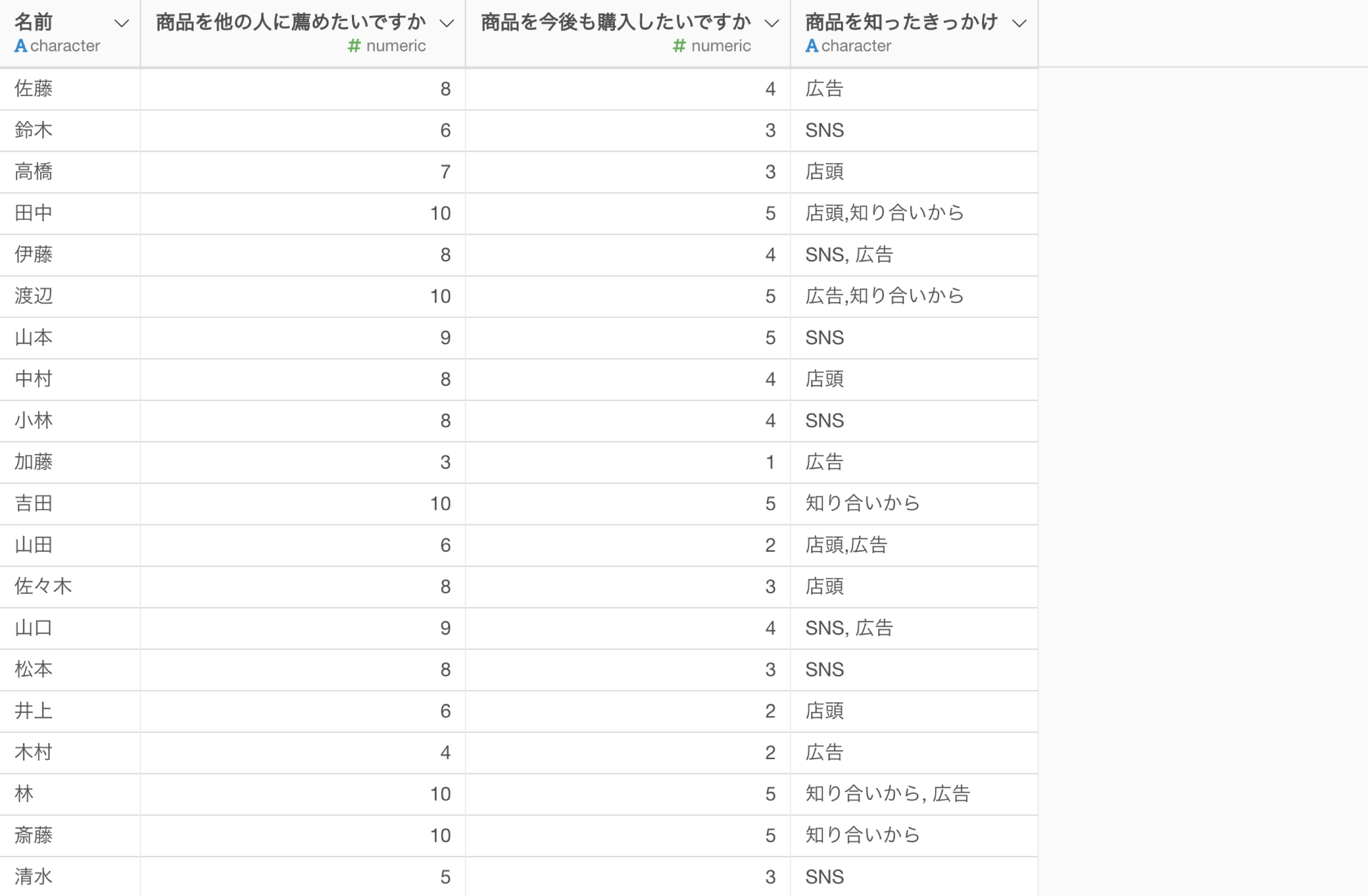Click SNS in 鈴木 row
1368x896 pixels.
pyautogui.click(x=824, y=130)
